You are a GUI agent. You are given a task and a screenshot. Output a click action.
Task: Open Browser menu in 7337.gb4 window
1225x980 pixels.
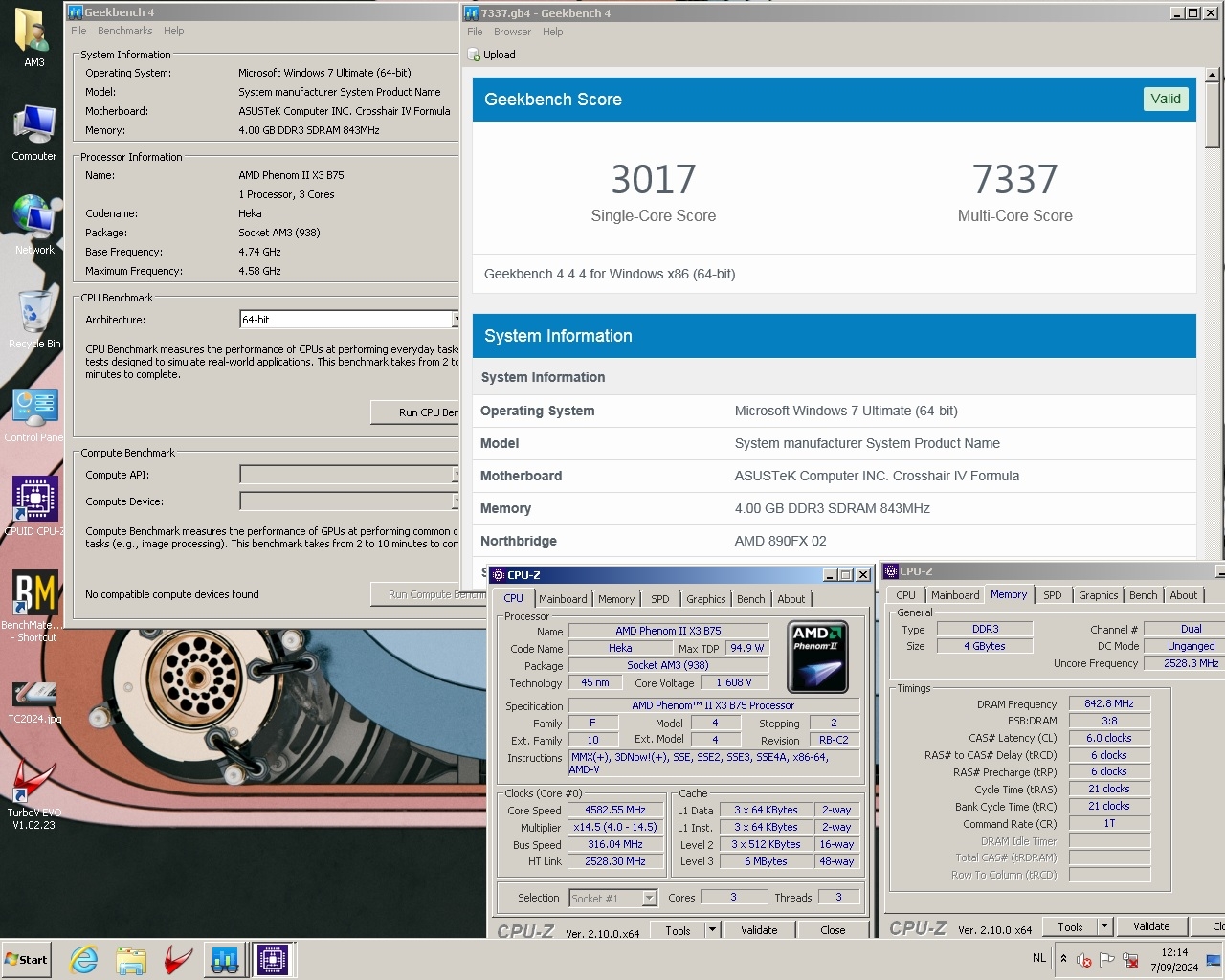point(512,32)
